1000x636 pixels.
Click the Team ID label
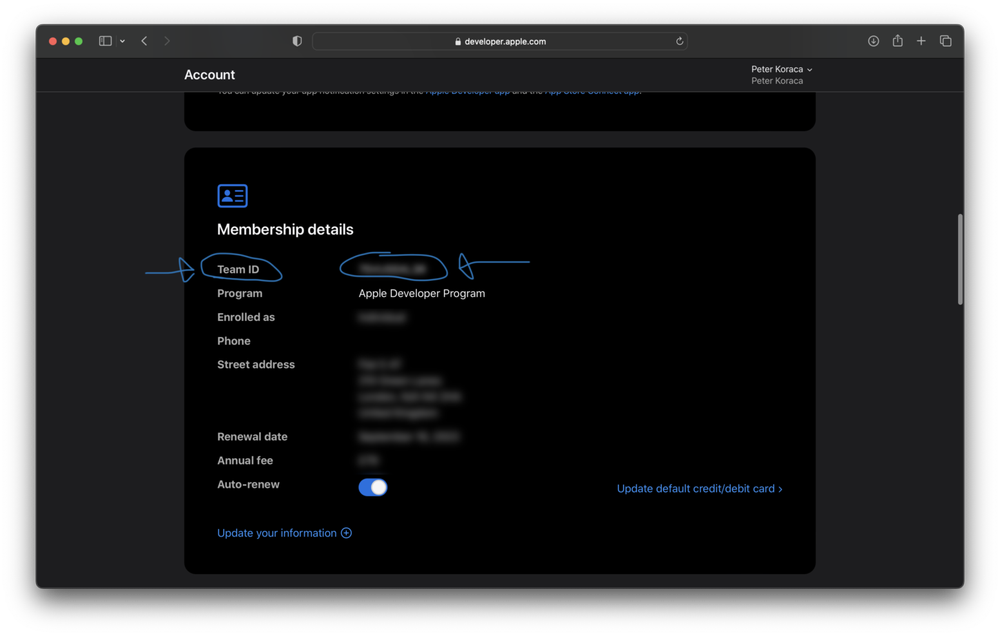tap(238, 269)
